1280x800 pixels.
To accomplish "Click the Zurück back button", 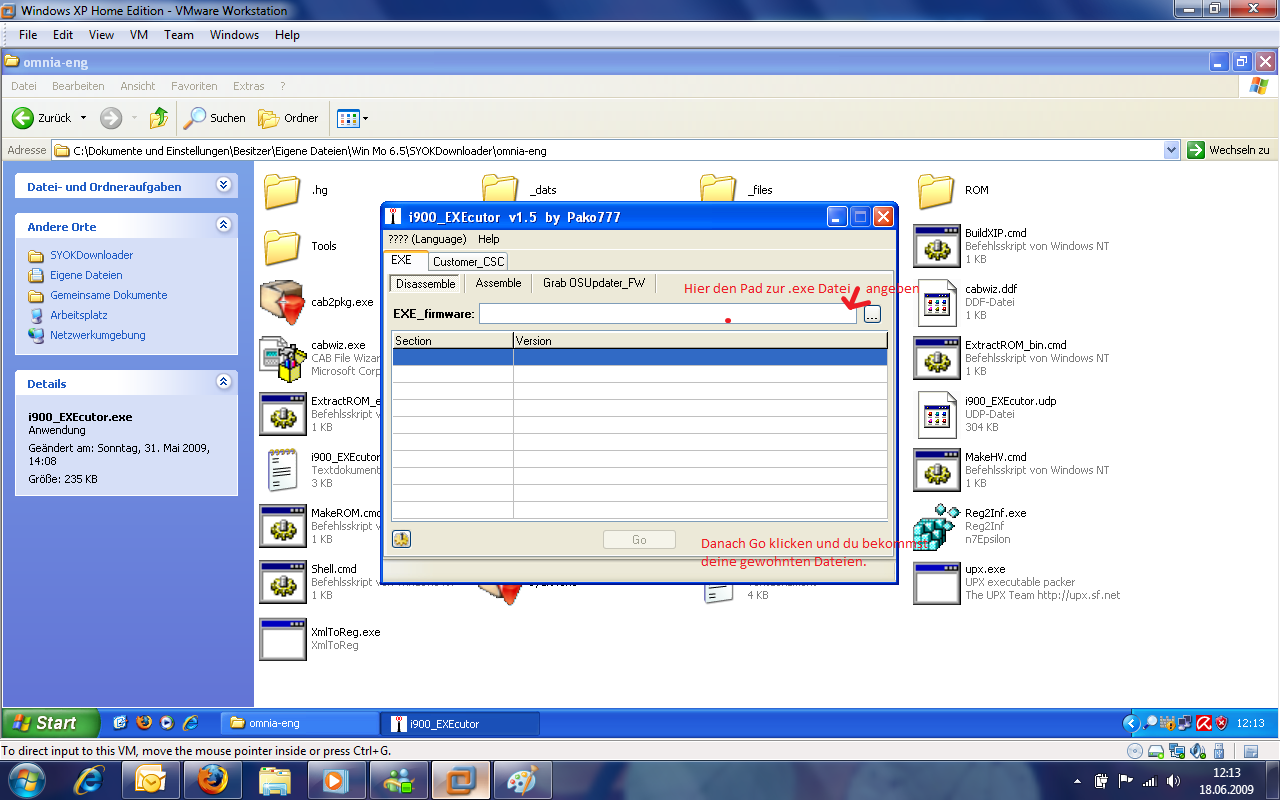I will 41,118.
